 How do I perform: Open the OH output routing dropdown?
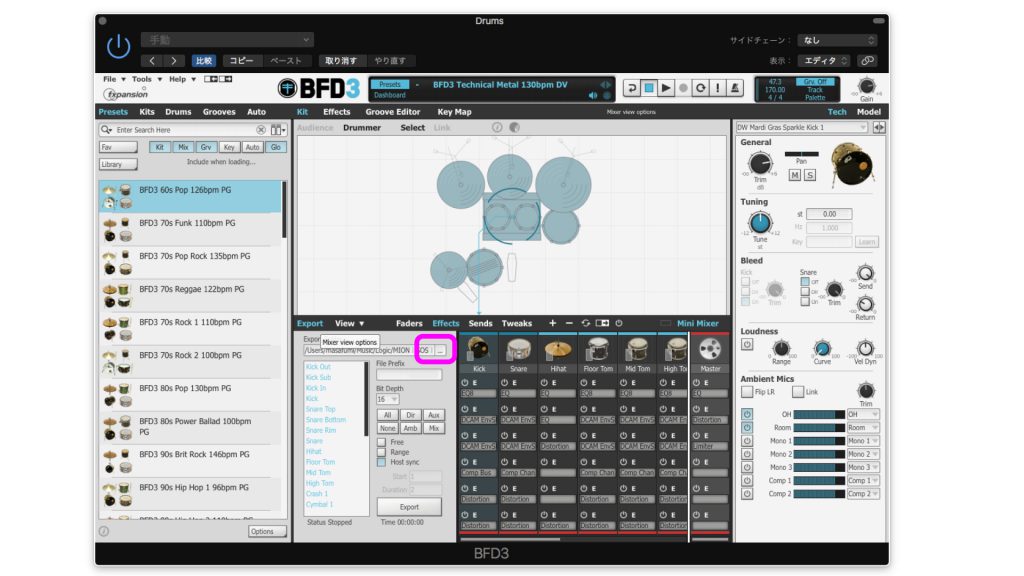[863, 414]
